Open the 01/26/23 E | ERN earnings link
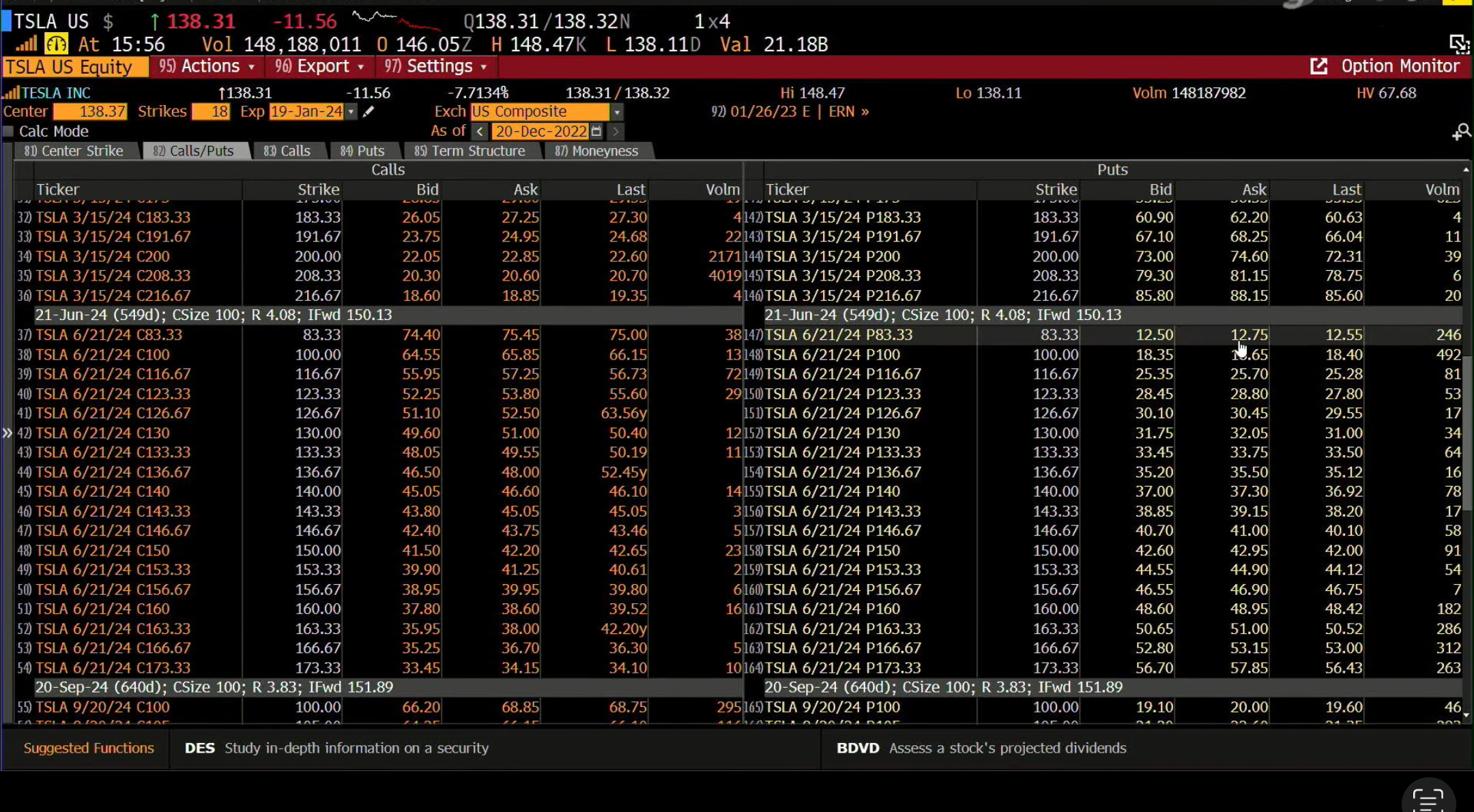The image size is (1474, 812). [790, 112]
